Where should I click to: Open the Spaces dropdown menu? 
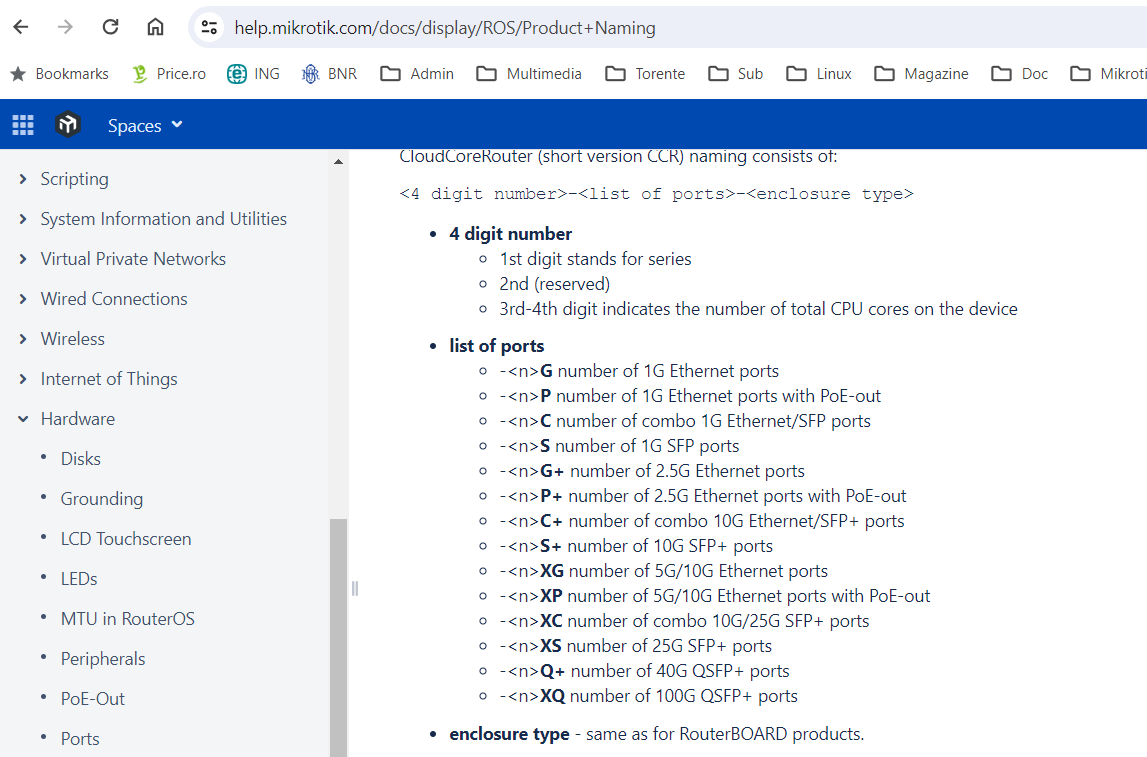click(x=146, y=125)
